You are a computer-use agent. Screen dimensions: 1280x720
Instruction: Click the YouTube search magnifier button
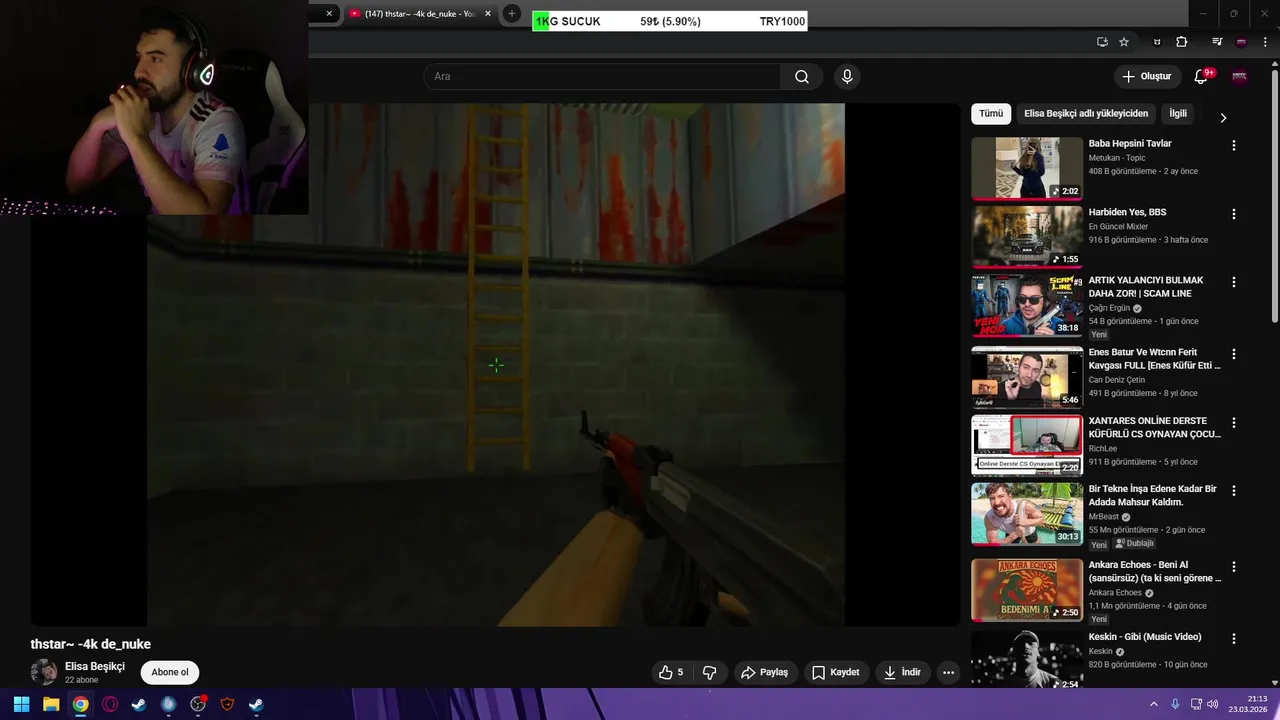click(802, 77)
